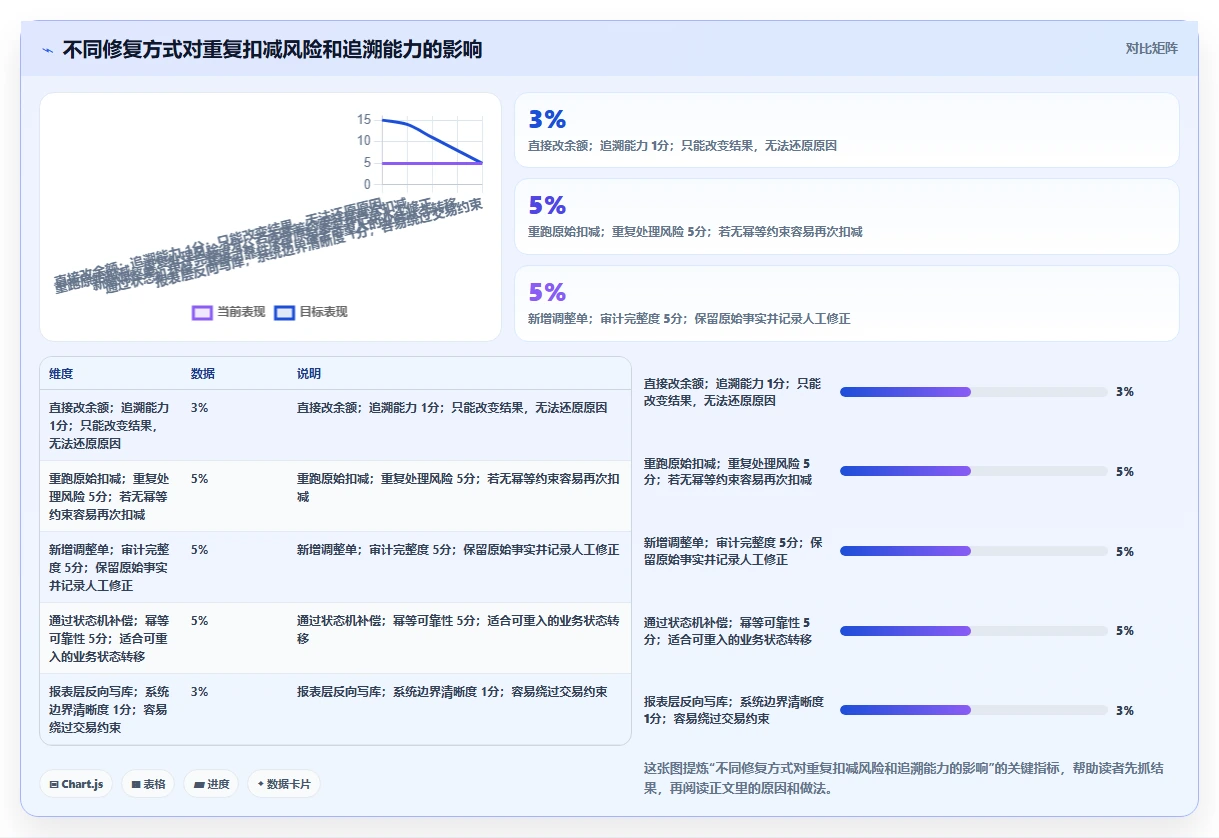Open the 5% card for 重跑原始扣减
The image size is (1219, 838).
[x=846, y=216]
